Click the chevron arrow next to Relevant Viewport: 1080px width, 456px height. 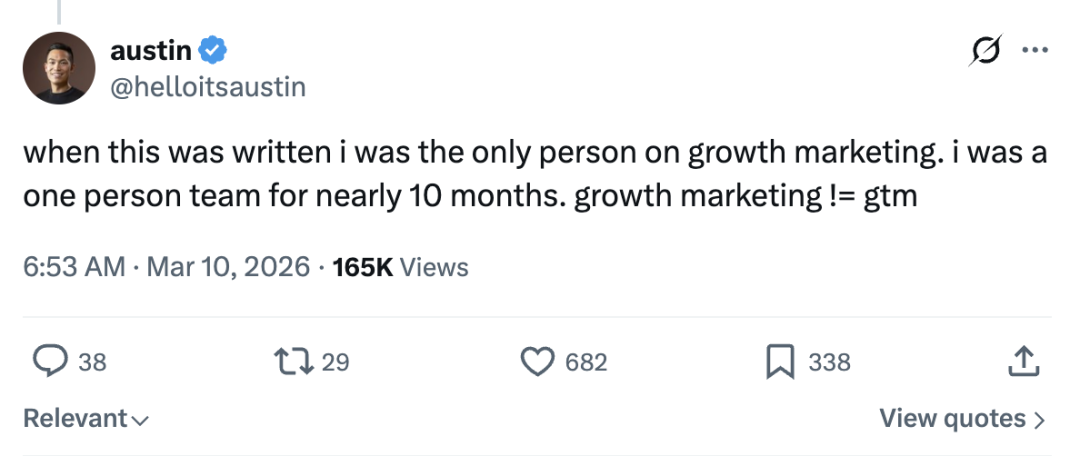140,420
